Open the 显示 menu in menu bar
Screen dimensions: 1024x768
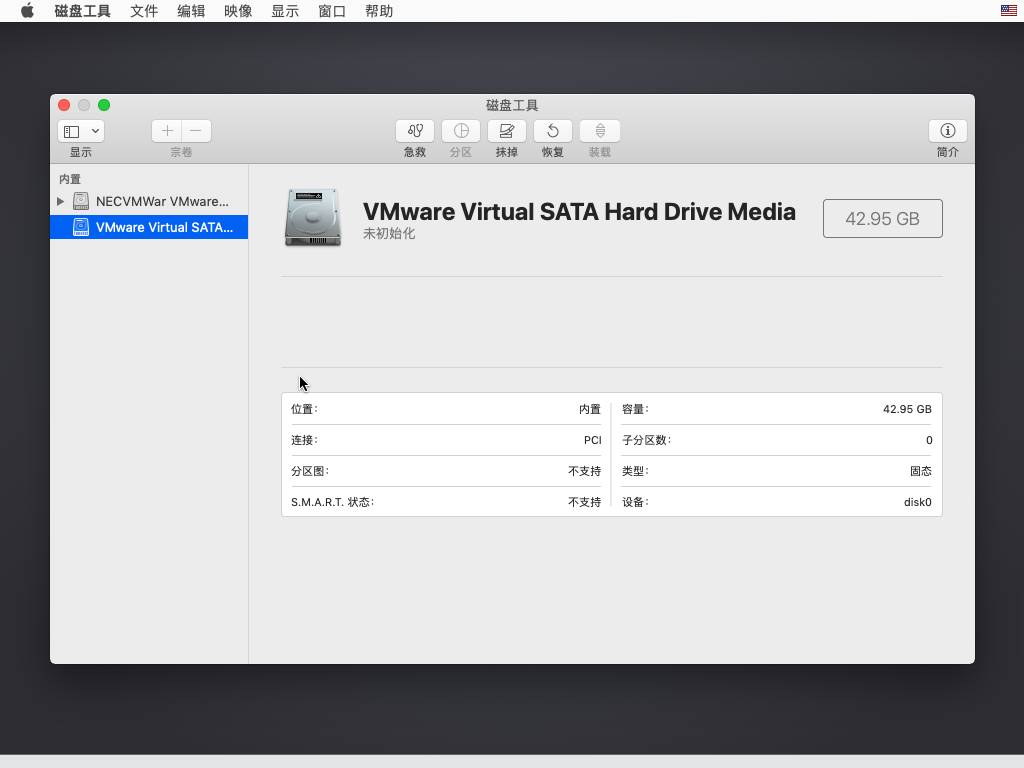pos(285,11)
